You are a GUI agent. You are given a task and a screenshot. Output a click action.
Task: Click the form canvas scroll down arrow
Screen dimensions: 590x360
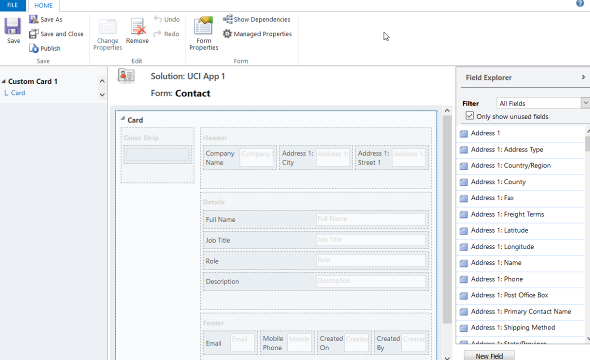click(x=447, y=358)
